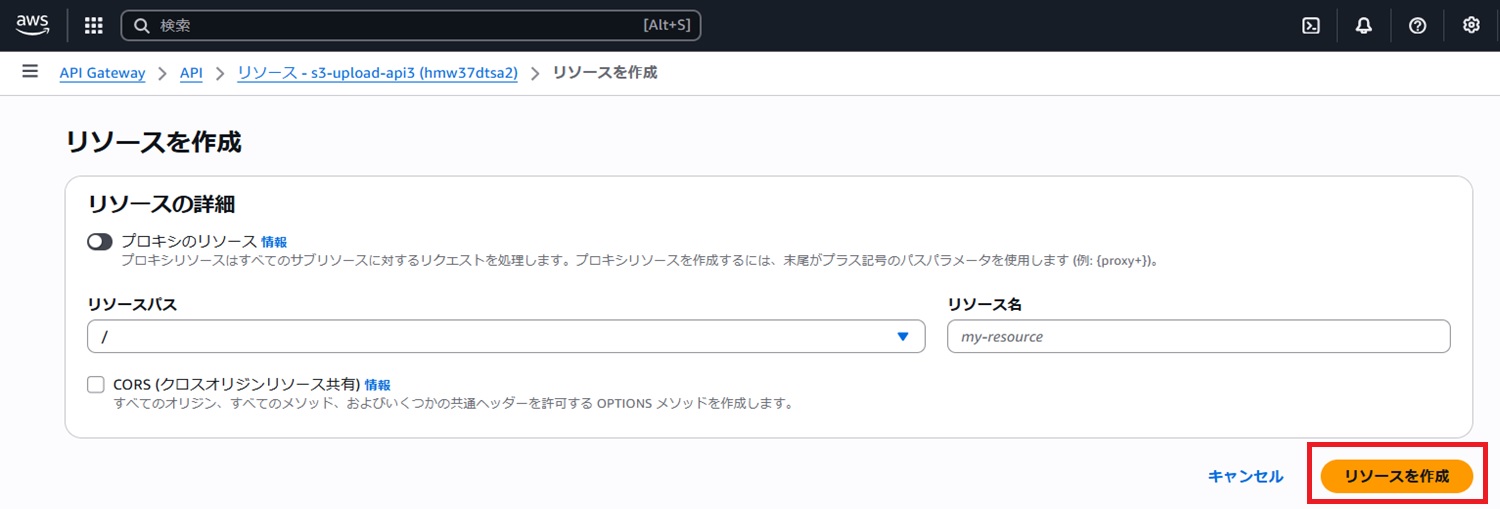This screenshot has height=509, width=1500.
Task: Open the help question mark icon
Action: click(x=1417, y=26)
